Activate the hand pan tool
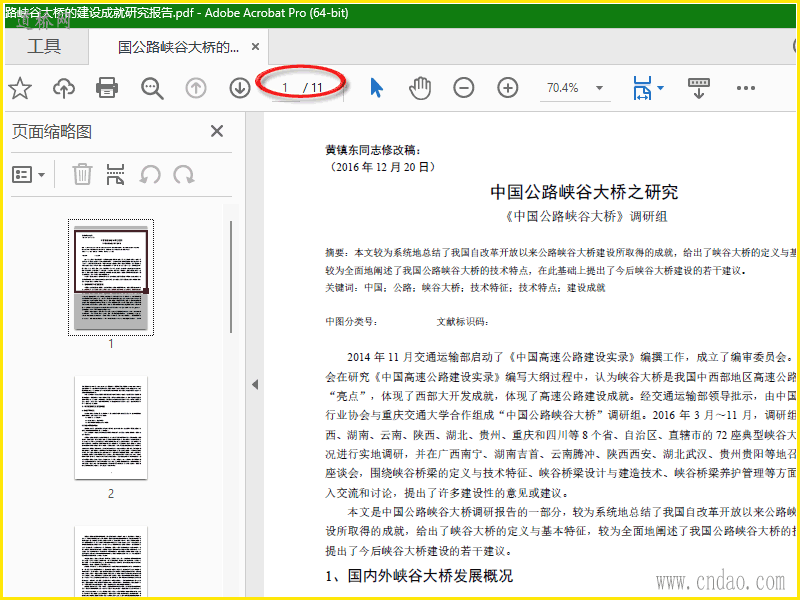 [419, 88]
